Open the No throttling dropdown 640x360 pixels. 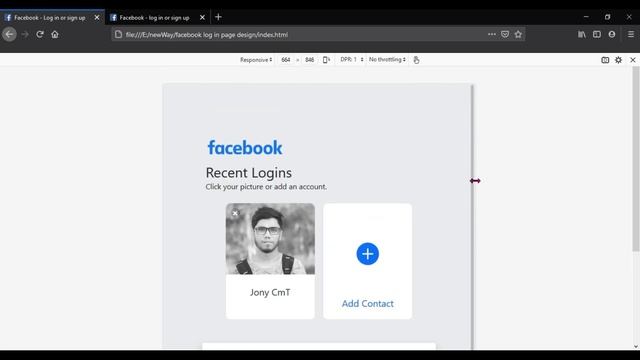click(x=387, y=60)
